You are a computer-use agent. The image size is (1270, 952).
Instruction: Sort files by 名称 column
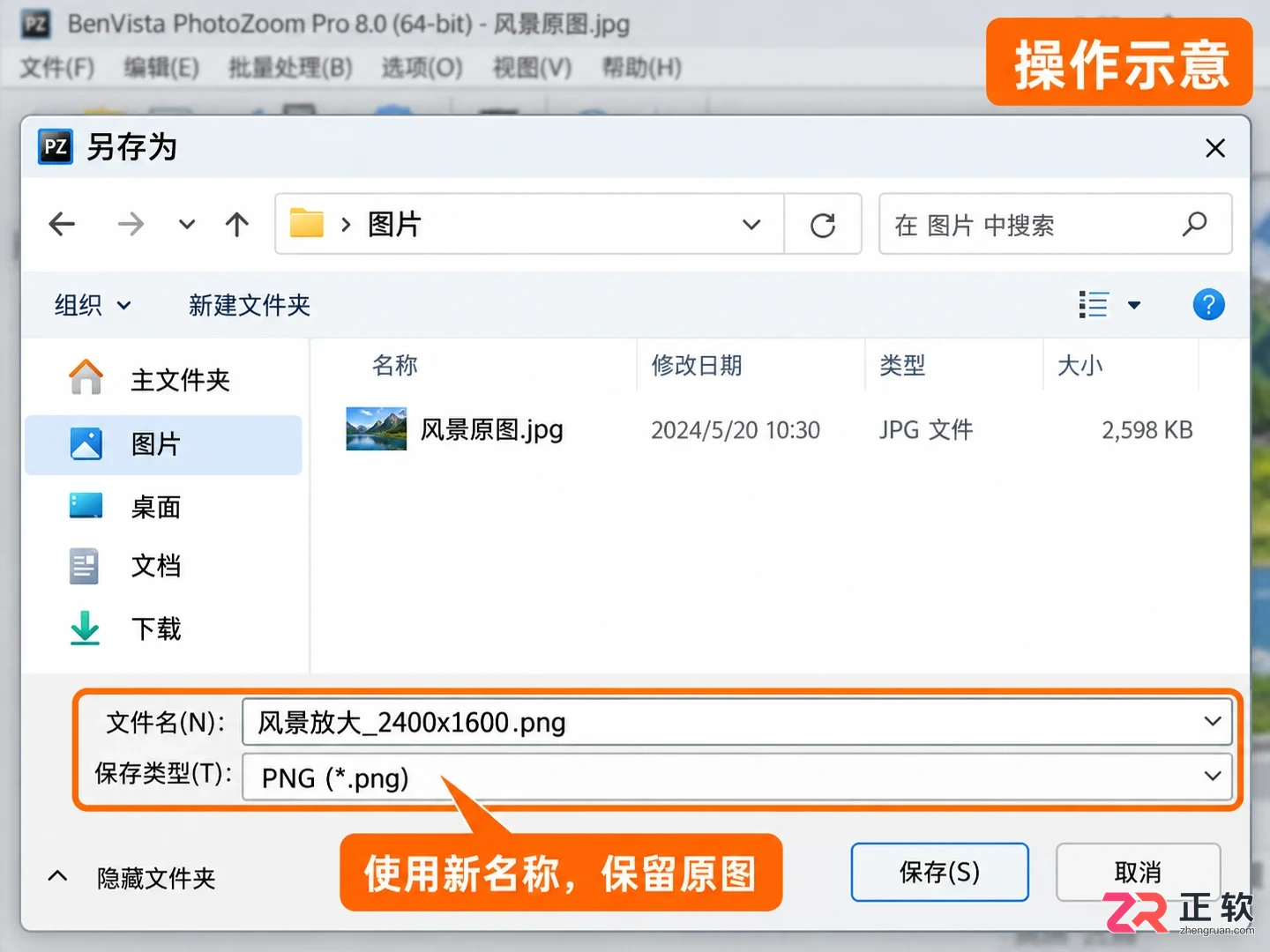point(394,365)
